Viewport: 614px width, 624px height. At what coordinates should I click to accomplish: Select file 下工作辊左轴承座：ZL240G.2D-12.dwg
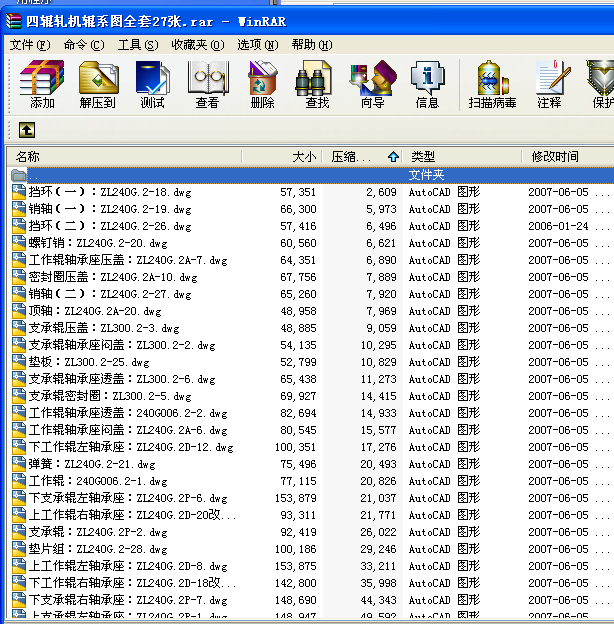131,447
